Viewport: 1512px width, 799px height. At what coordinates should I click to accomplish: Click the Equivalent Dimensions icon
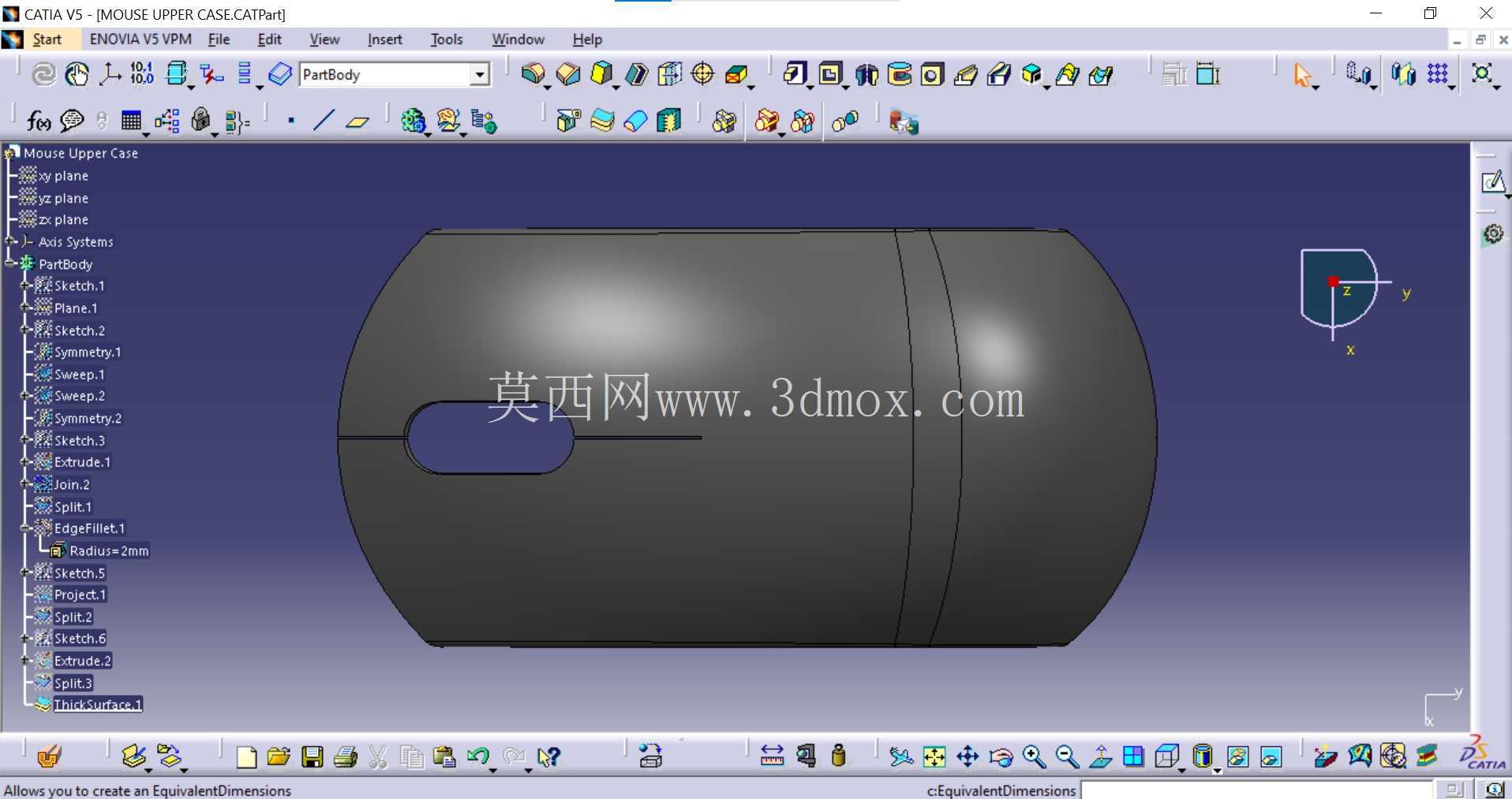[237, 121]
